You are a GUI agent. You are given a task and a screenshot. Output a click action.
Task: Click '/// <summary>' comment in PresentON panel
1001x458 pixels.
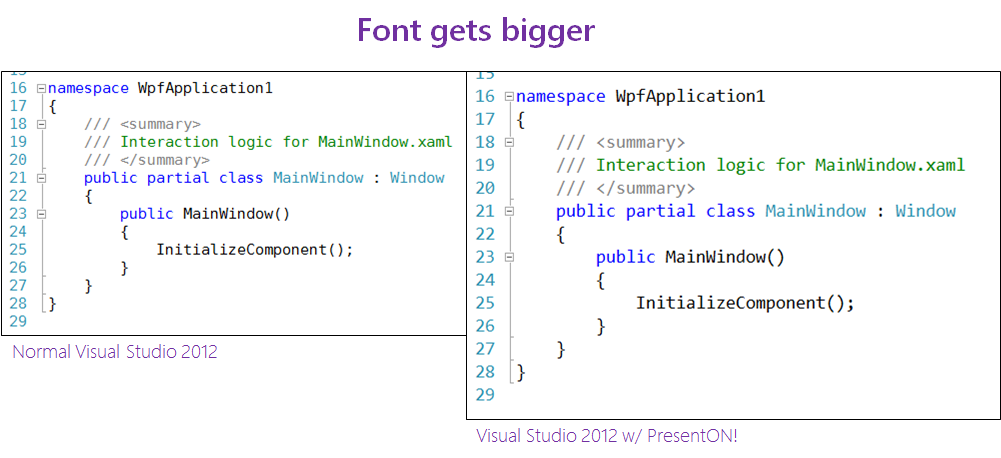[x=621, y=142]
